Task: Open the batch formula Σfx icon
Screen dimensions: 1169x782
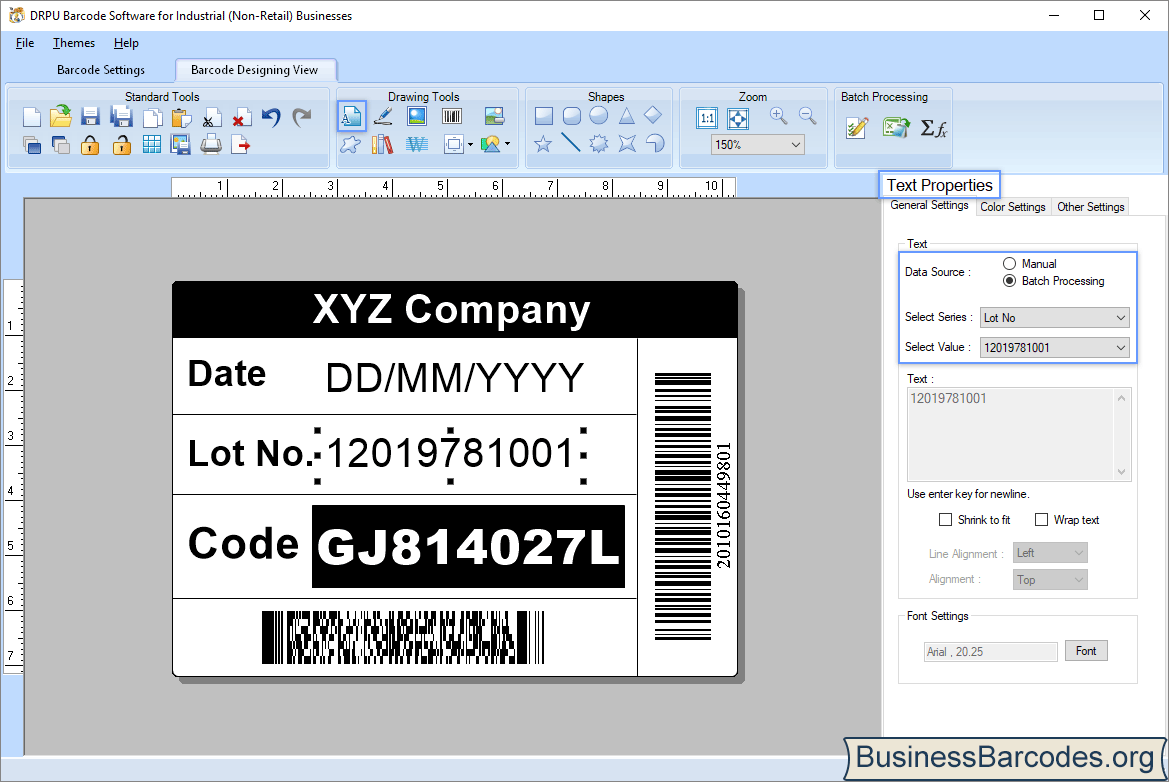Action: pos(933,128)
